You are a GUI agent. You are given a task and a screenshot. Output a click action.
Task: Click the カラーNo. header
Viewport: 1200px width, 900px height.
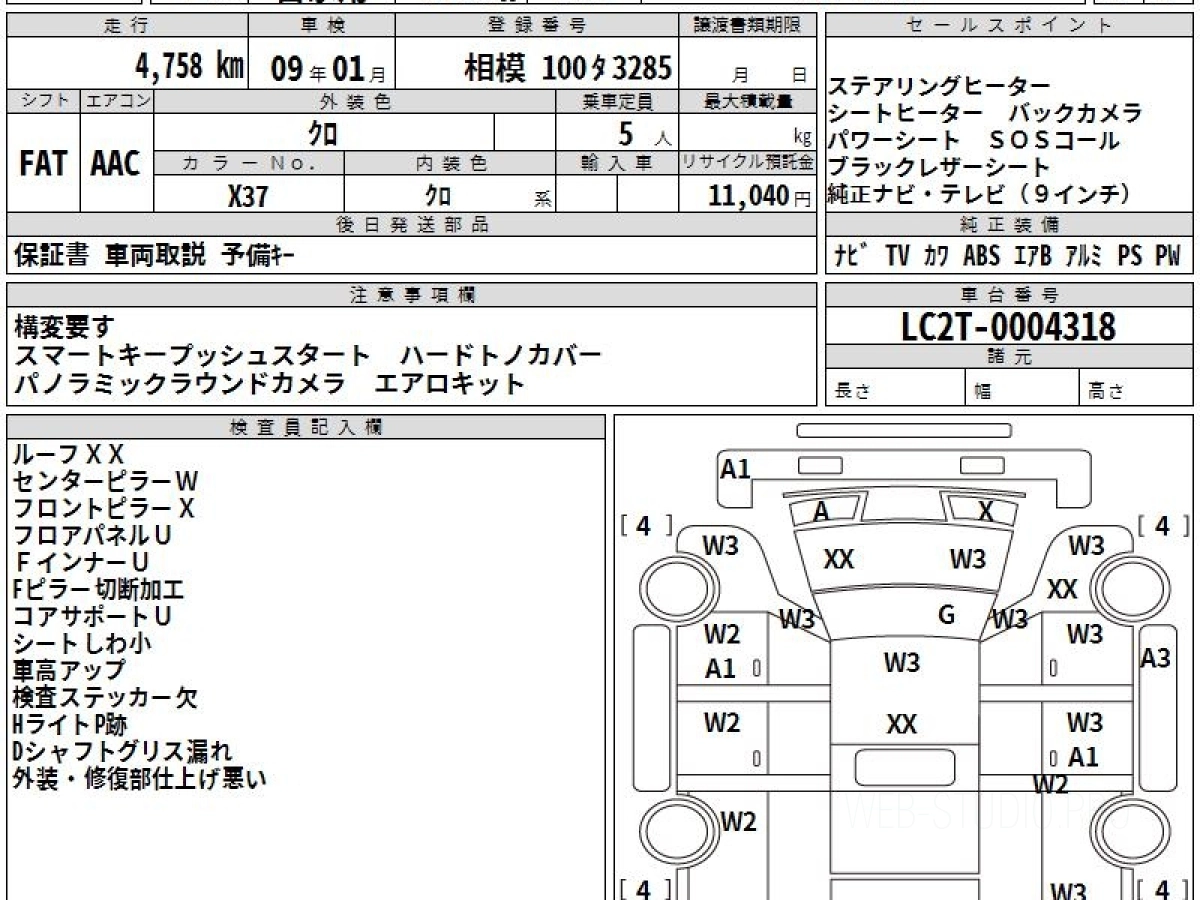pyautogui.click(x=250, y=163)
